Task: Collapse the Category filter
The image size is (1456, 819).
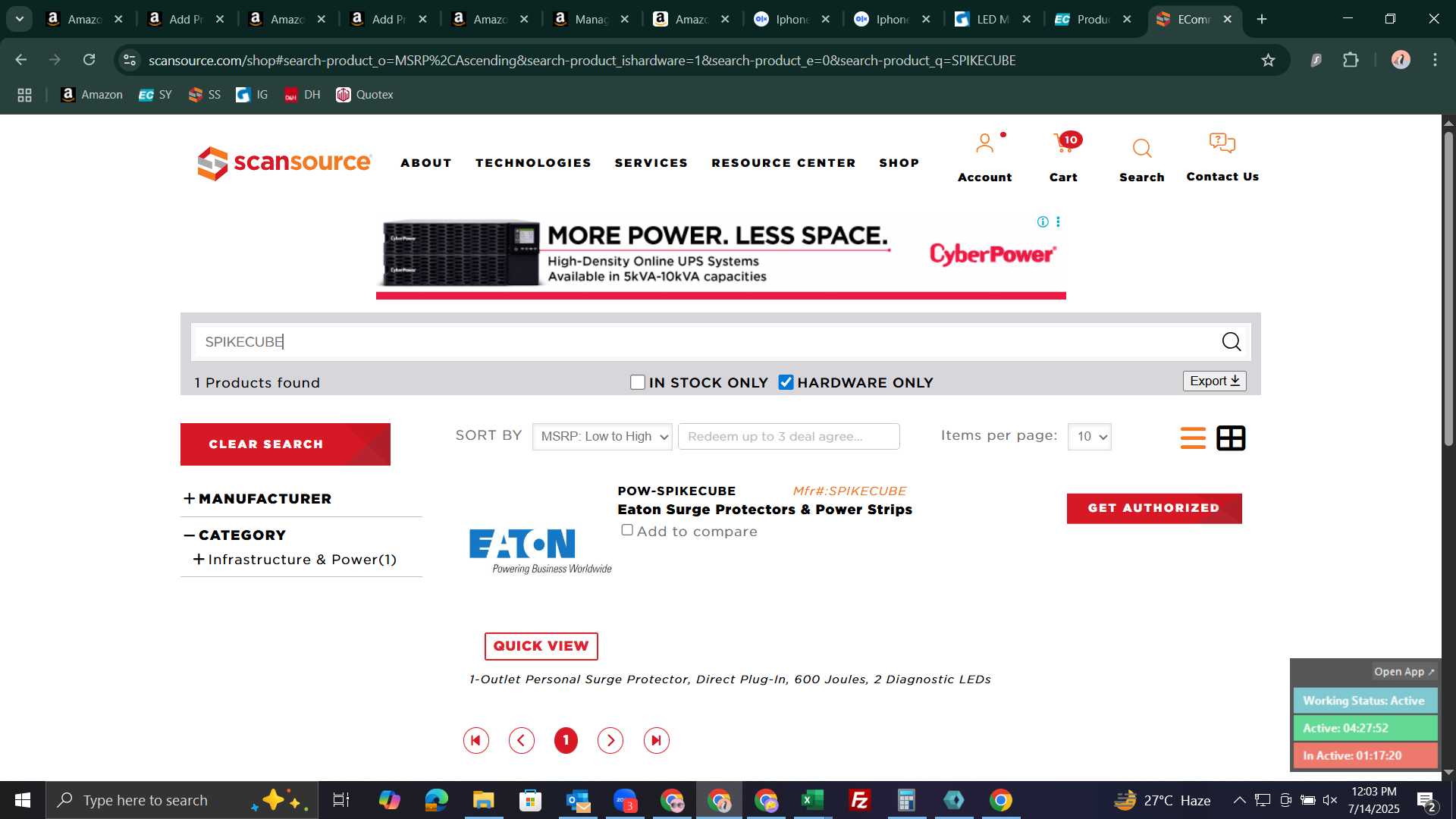Action: (x=235, y=535)
